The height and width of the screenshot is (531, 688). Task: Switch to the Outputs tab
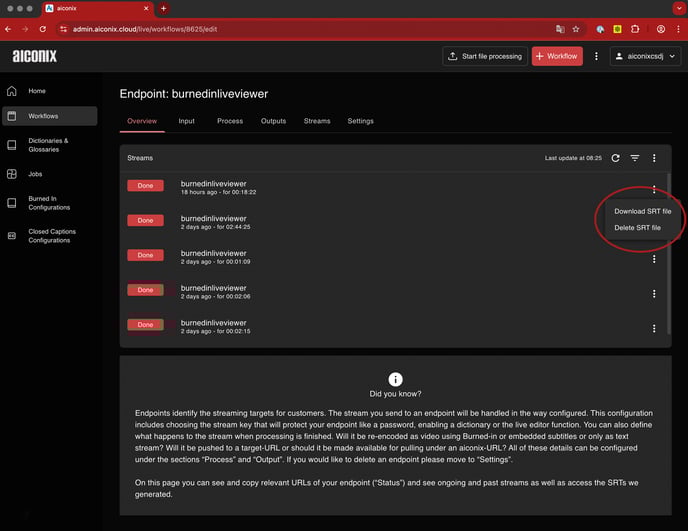tap(273, 121)
